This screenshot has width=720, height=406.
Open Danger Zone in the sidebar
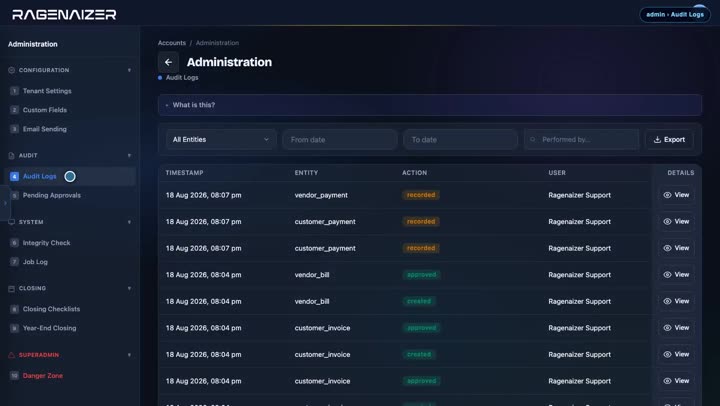pos(70,376)
